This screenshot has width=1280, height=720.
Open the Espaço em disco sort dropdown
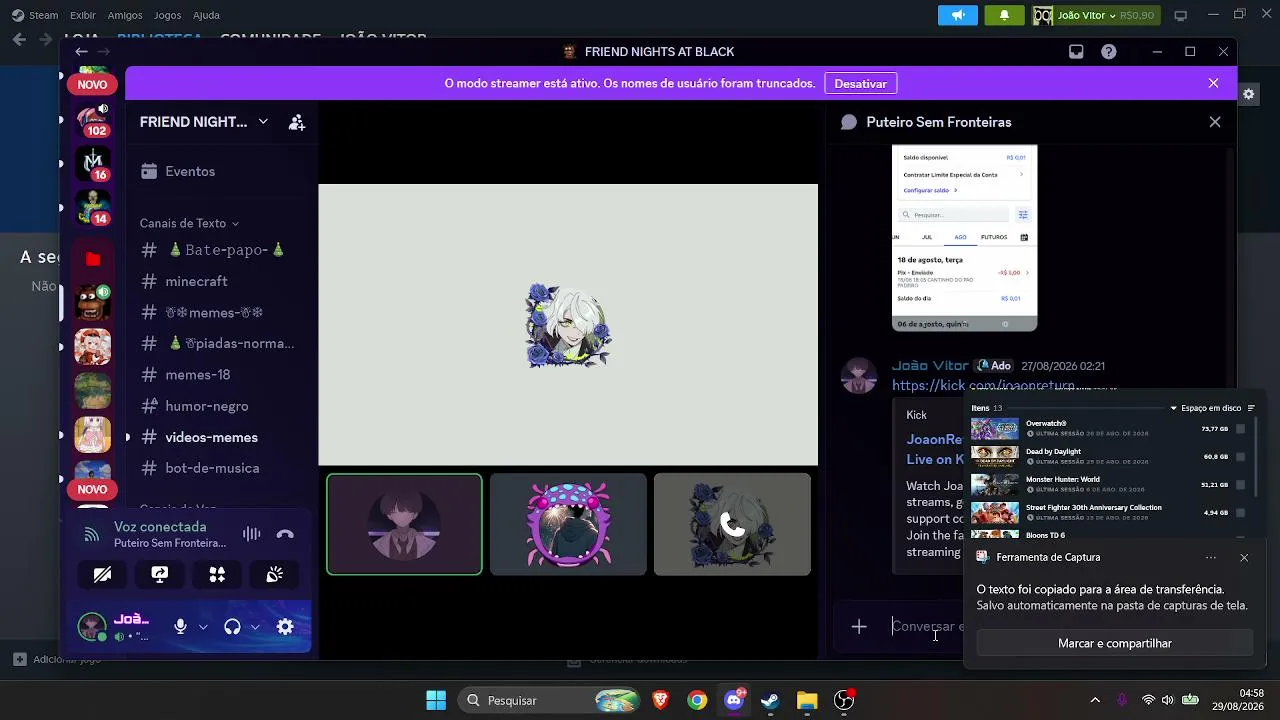(x=1205, y=408)
